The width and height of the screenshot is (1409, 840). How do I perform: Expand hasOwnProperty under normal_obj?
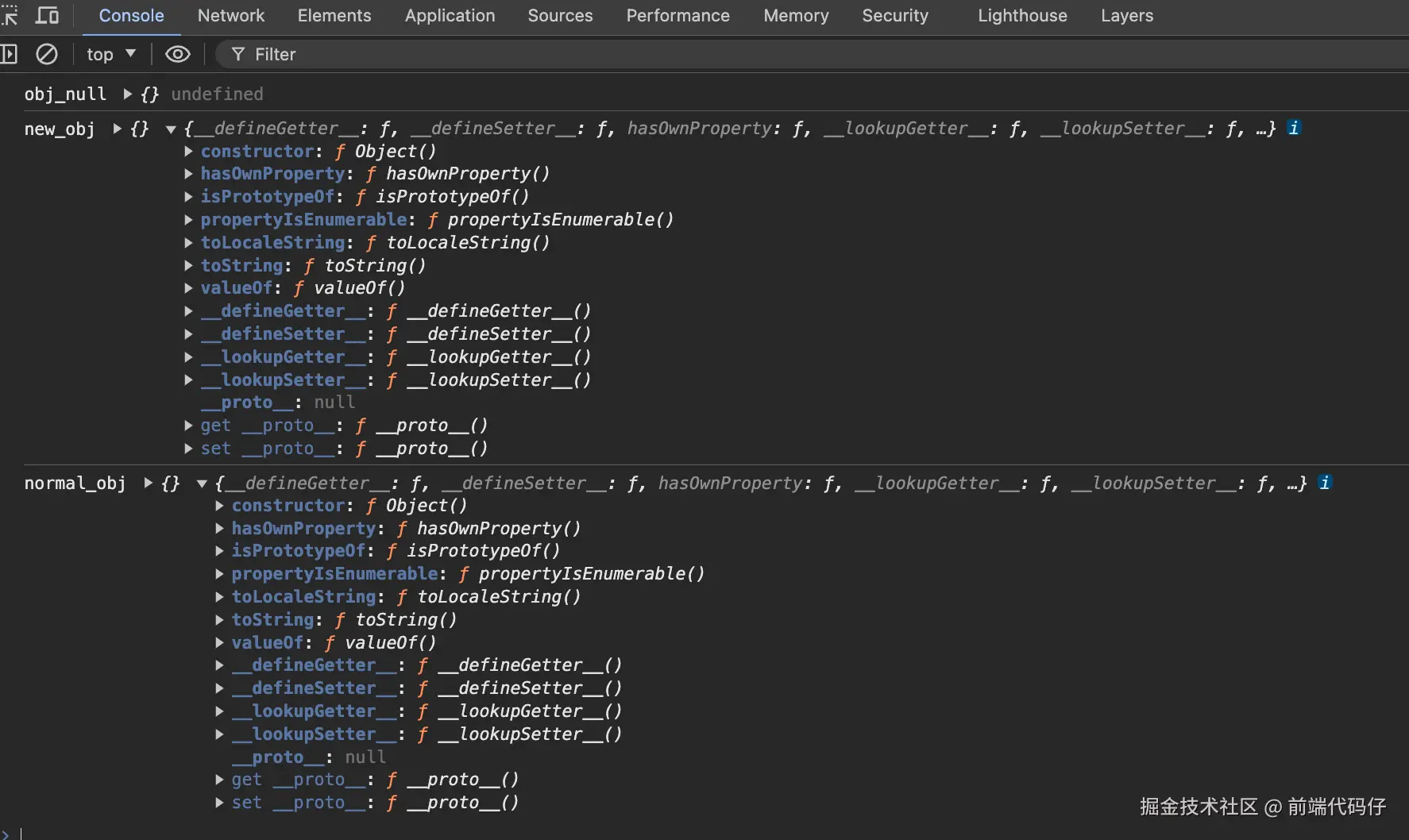pos(219,528)
